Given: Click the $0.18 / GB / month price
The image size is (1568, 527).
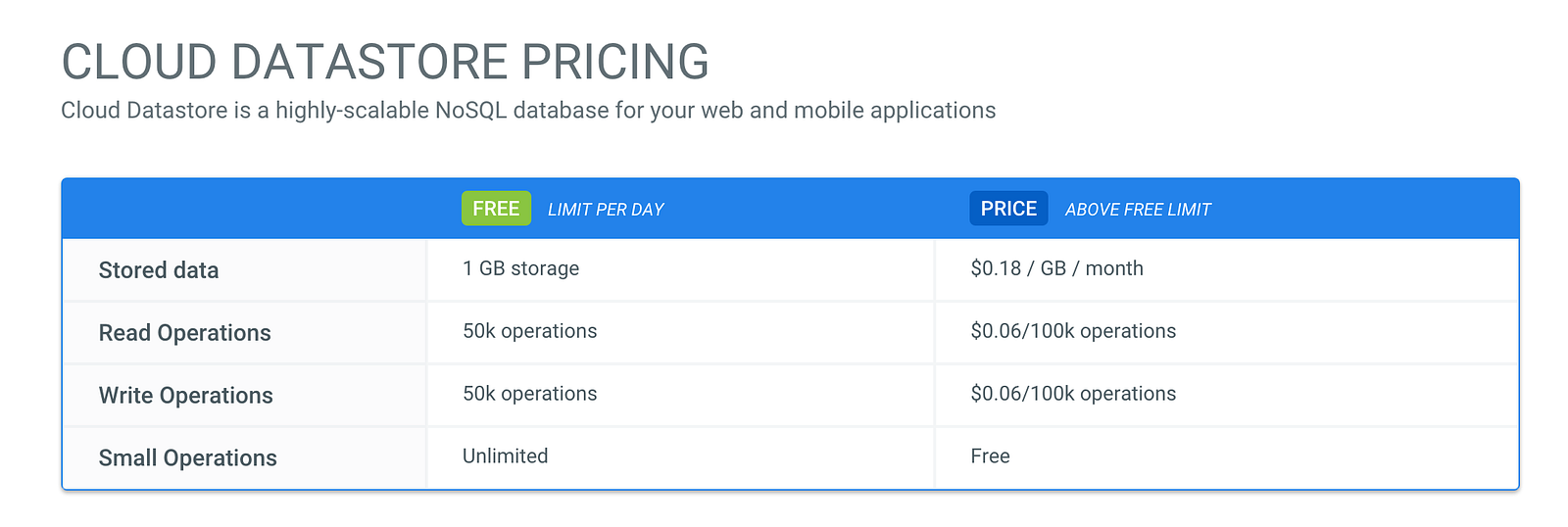Looking at the screenshot, I should coord(1056,268).
